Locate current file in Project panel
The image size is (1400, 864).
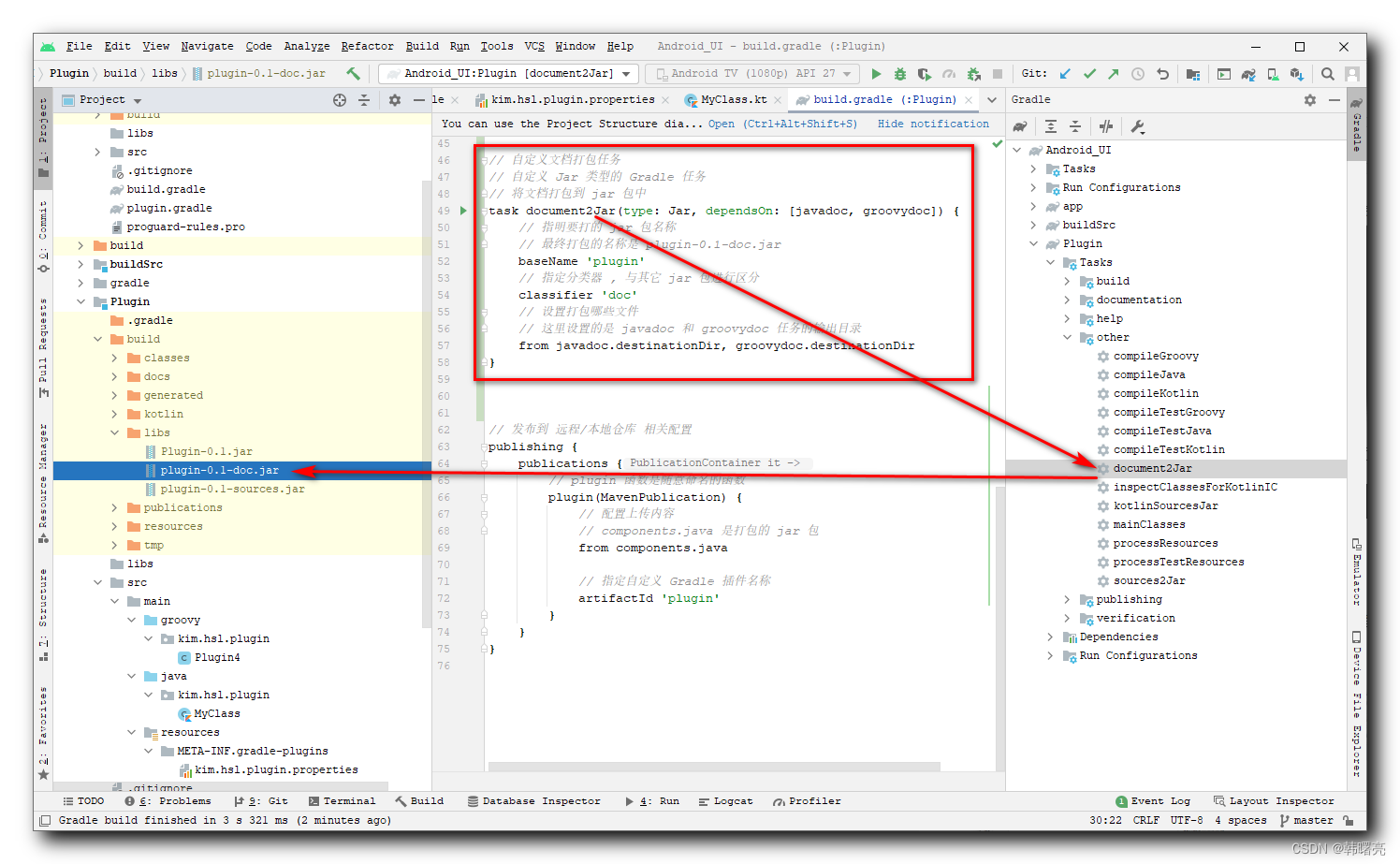click(340, 100)
